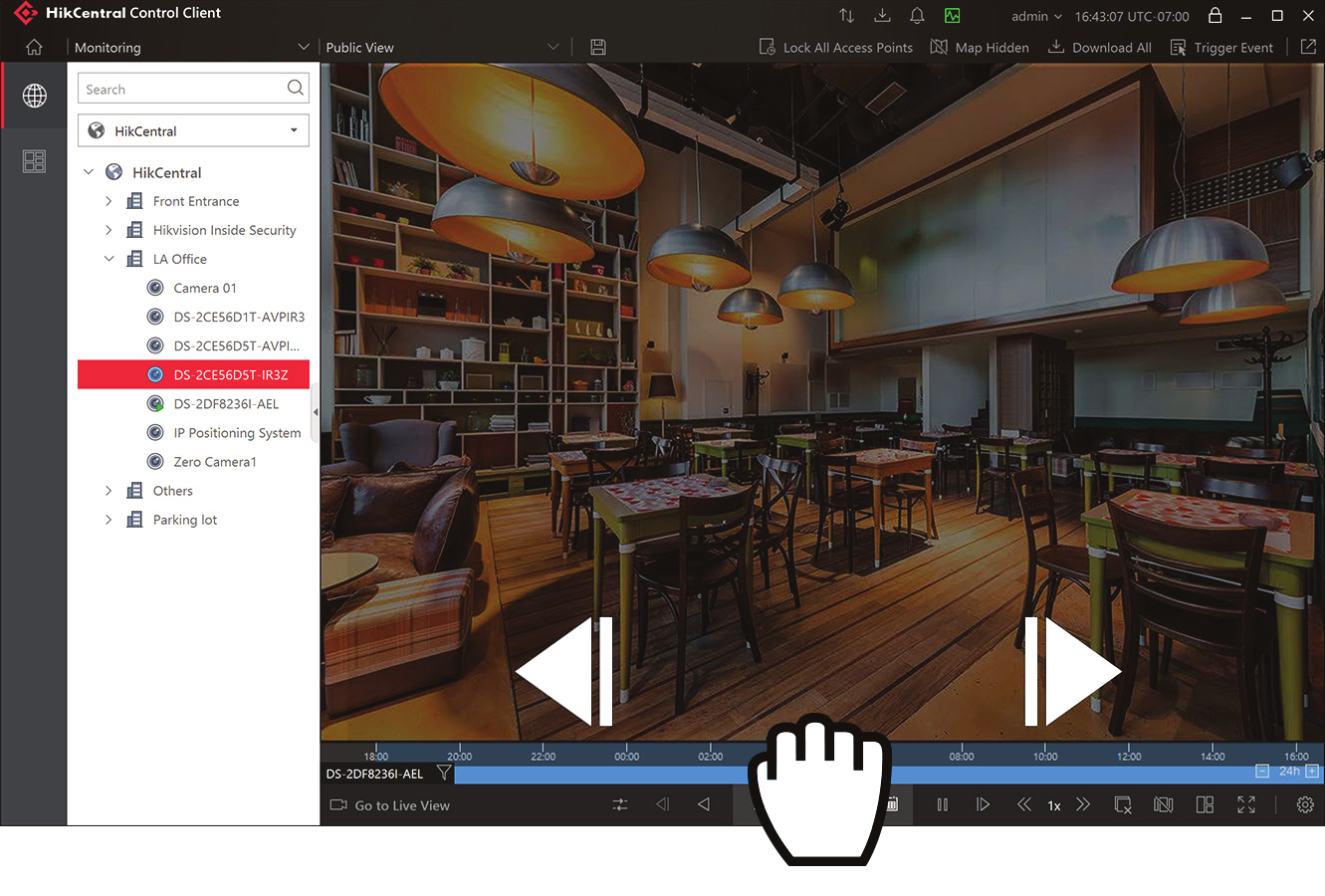Go to the Home icon

(34, 47)
